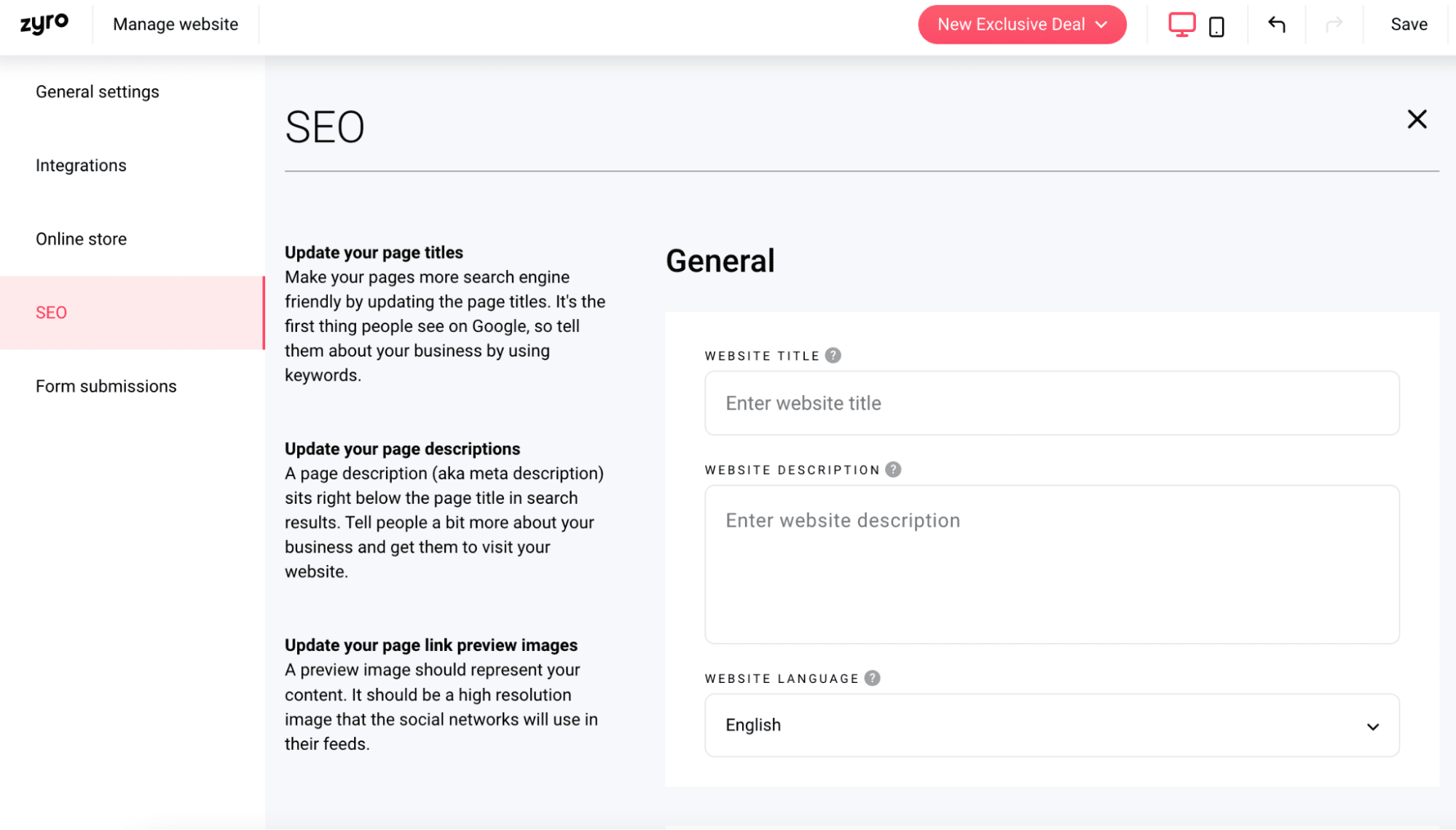Viewport: 1456px width, 830px height.
Task: Open Website Description help tooltip icon
Action: tap(894, 470)
